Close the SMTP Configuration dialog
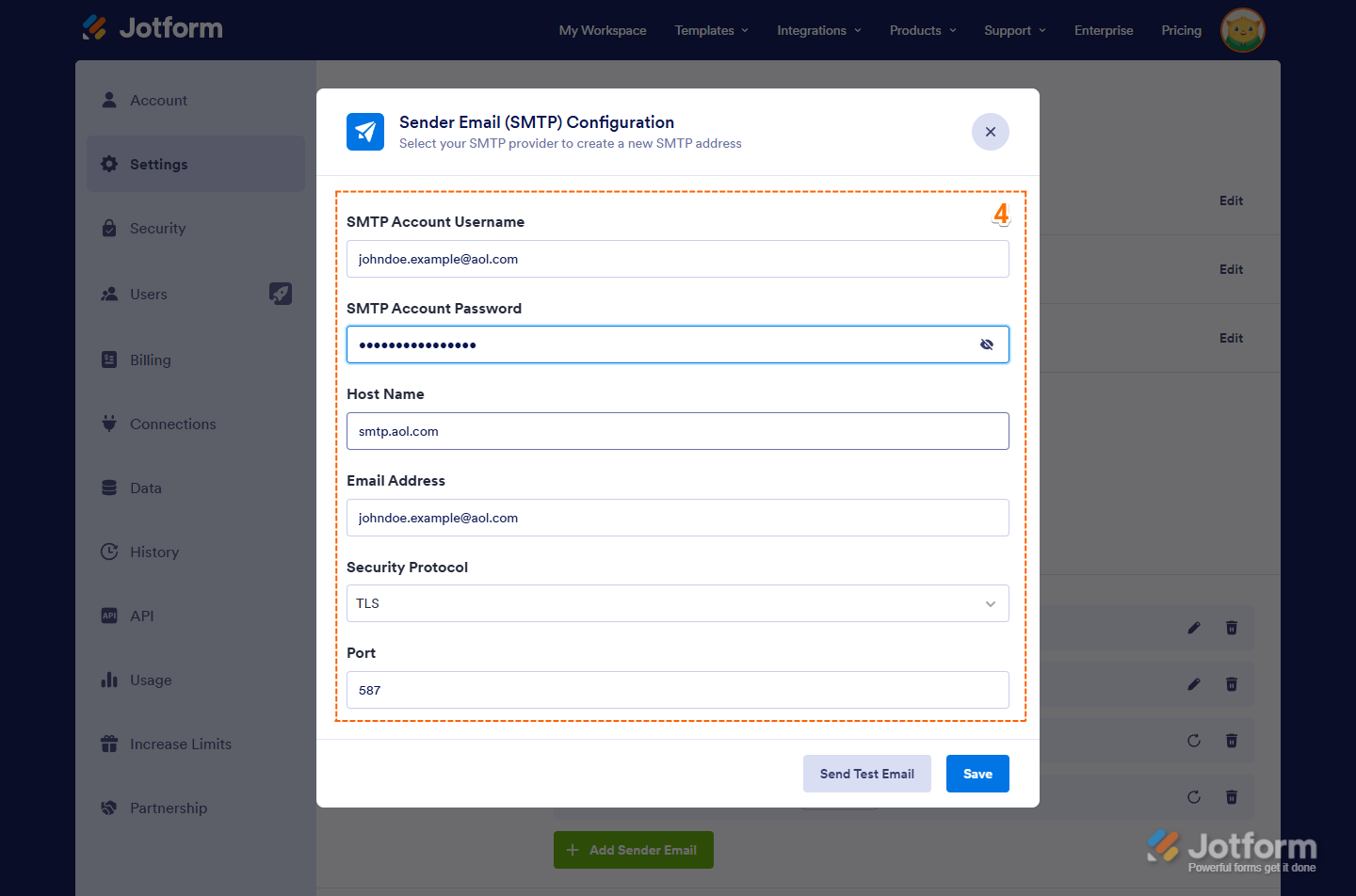The height and width of the screenshot is (896, 1356). [990, 132]
